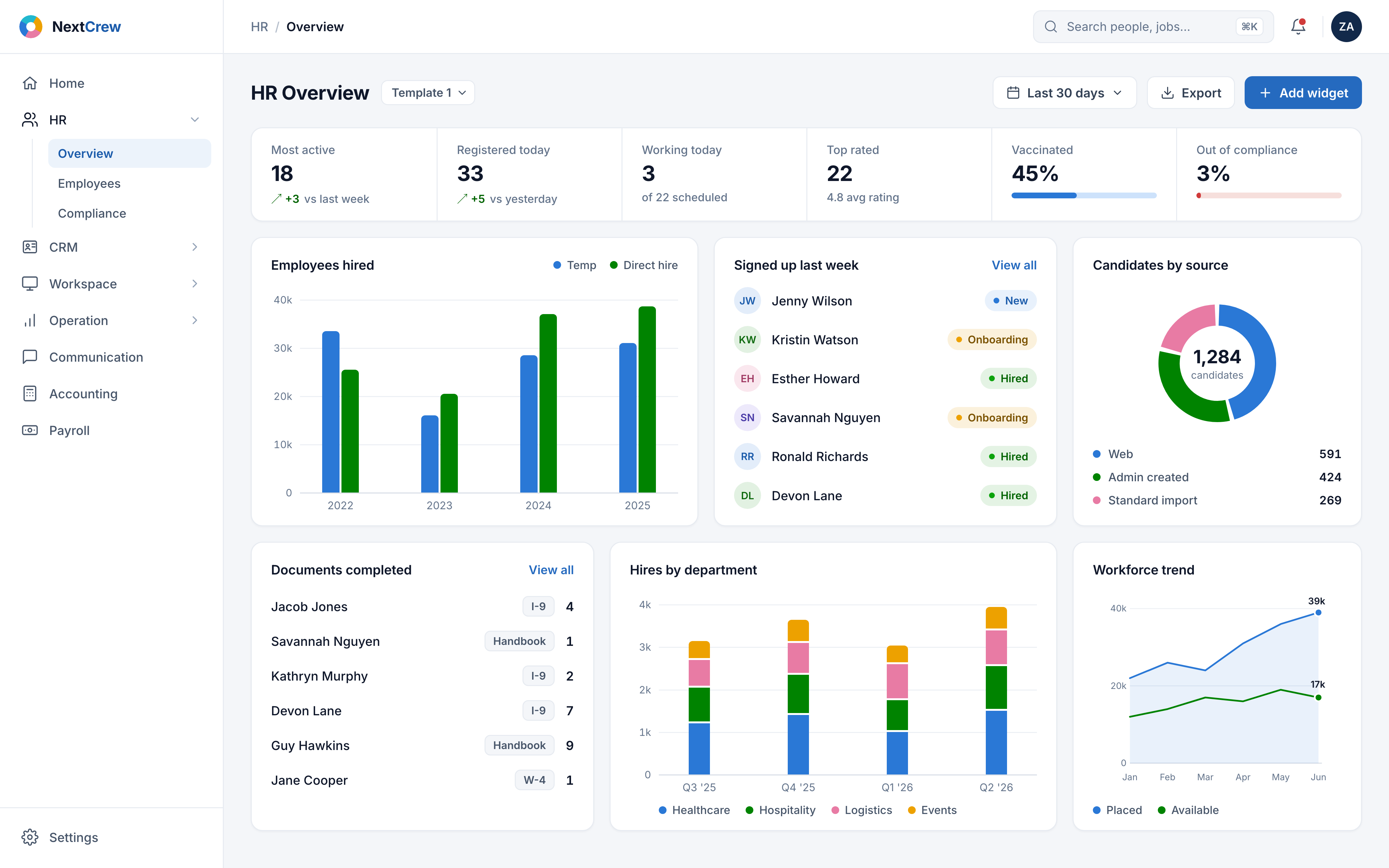Click the Operation bar chart icon

pos(30,320)
